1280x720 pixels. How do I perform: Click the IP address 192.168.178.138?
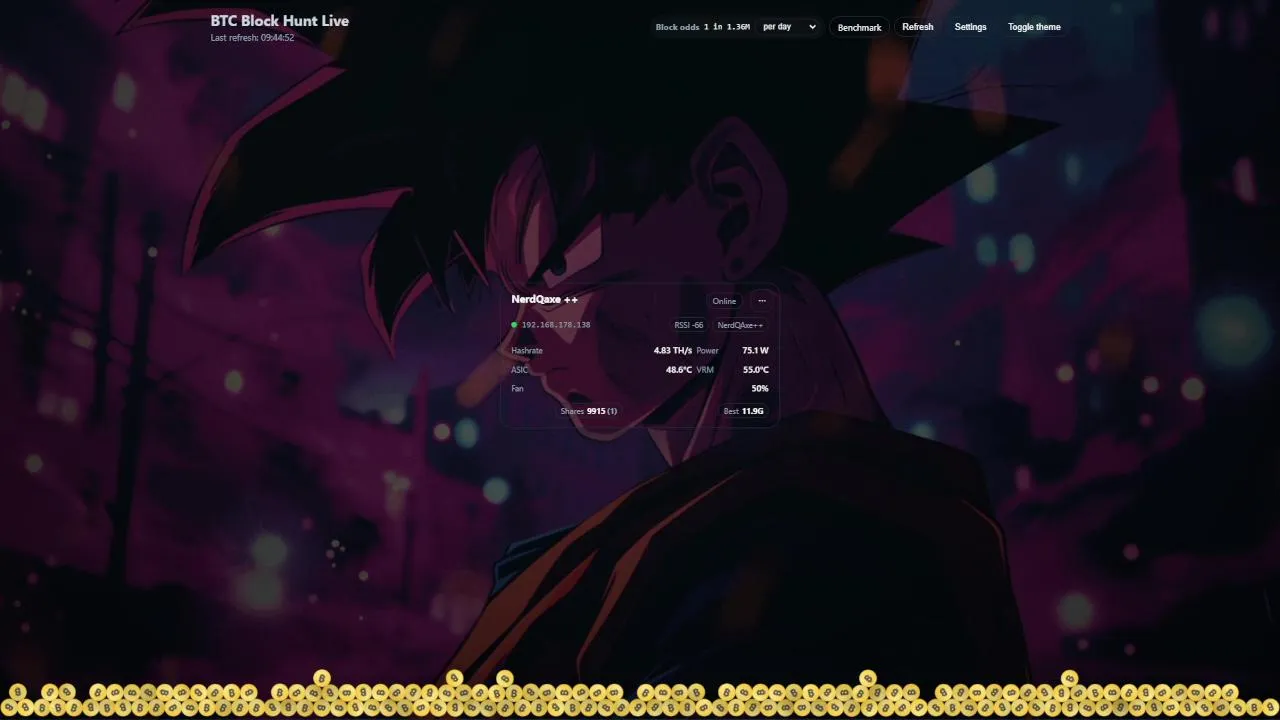556,325
